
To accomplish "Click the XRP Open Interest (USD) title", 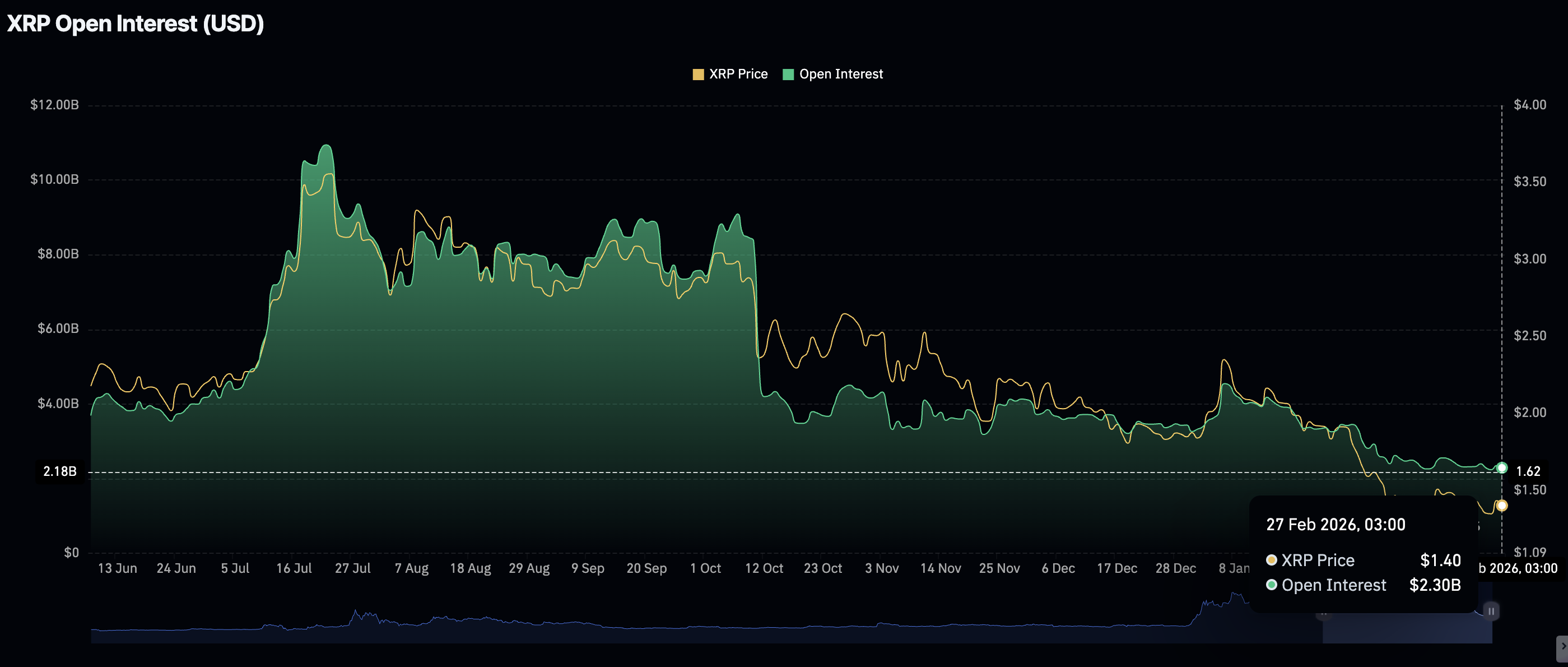I will coord(135,24).
